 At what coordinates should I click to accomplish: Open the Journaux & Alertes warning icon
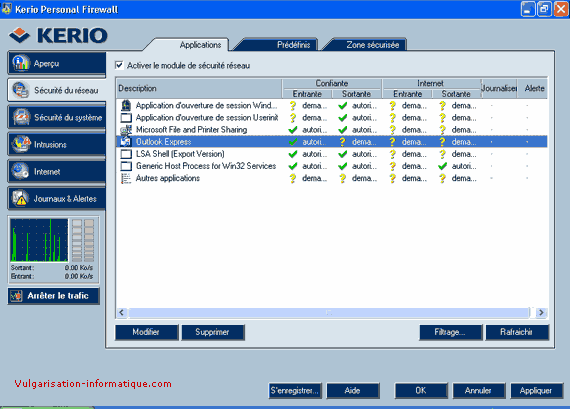coord(20,198)
